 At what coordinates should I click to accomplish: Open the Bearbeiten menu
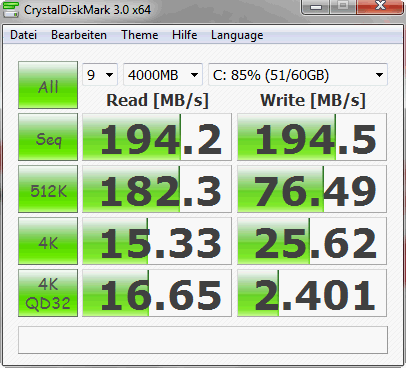pyautogui.click(x=79, y=35)
